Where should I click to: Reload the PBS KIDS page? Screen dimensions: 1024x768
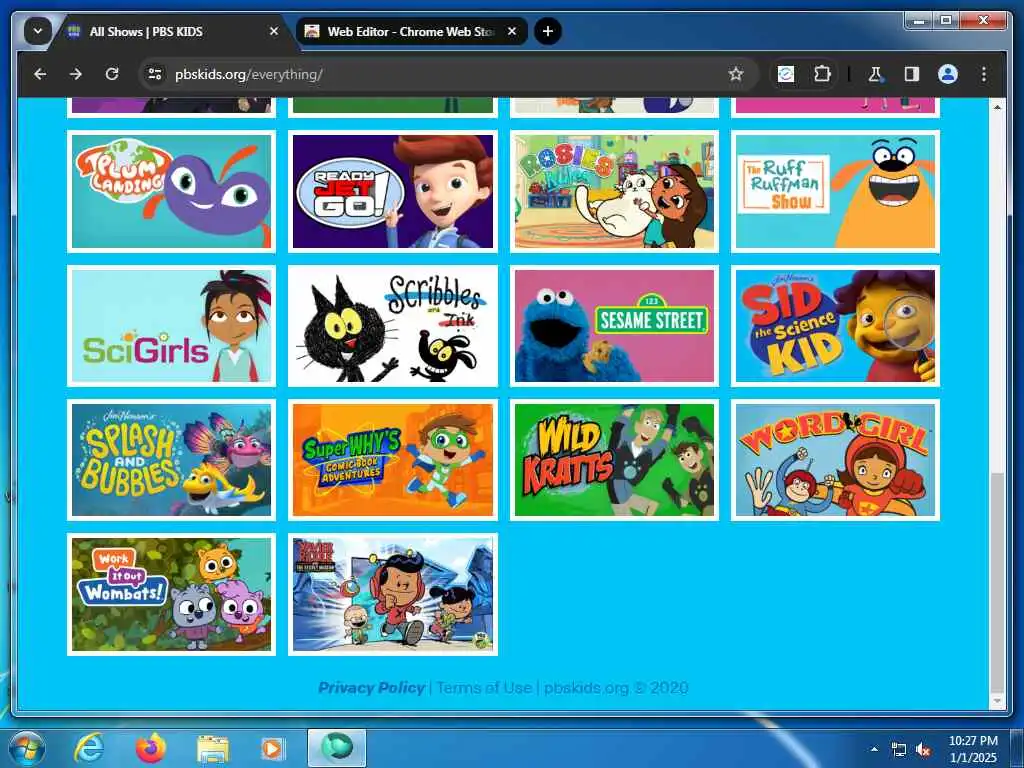[112, 74]
